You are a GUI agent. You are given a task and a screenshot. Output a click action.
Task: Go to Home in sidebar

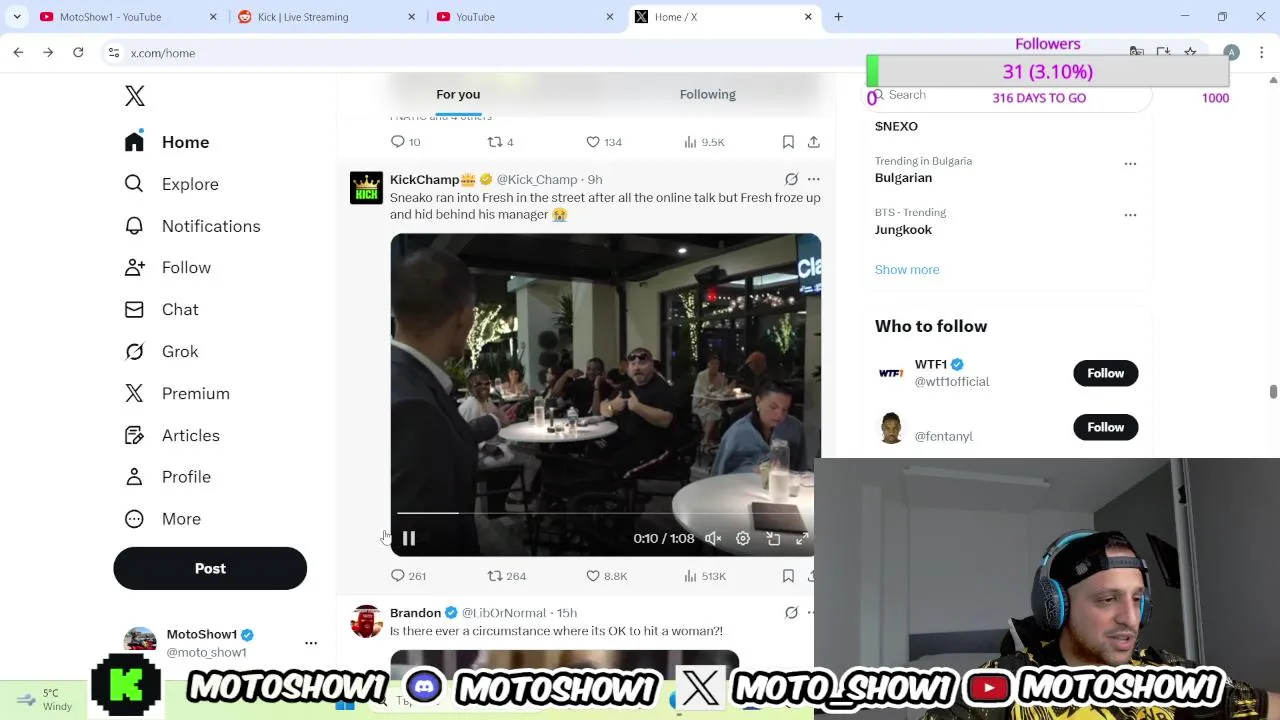click(x=167, y=142)
